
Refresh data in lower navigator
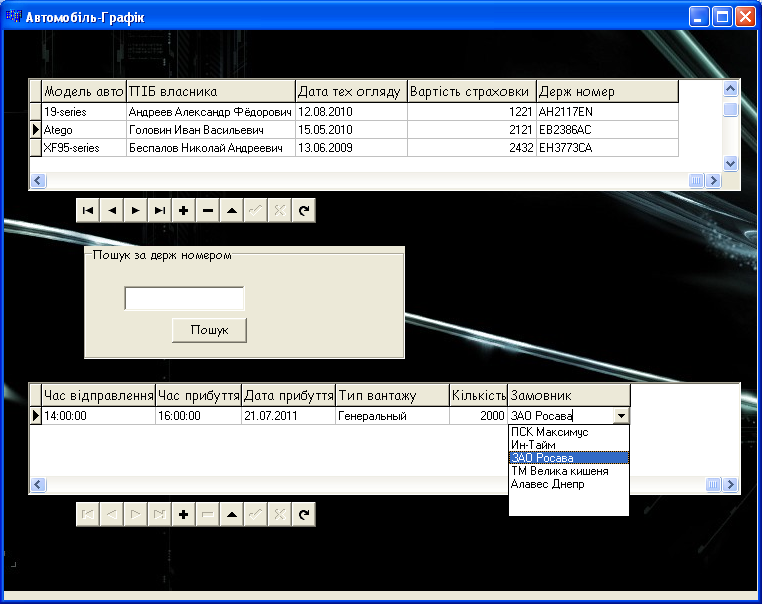304,514
